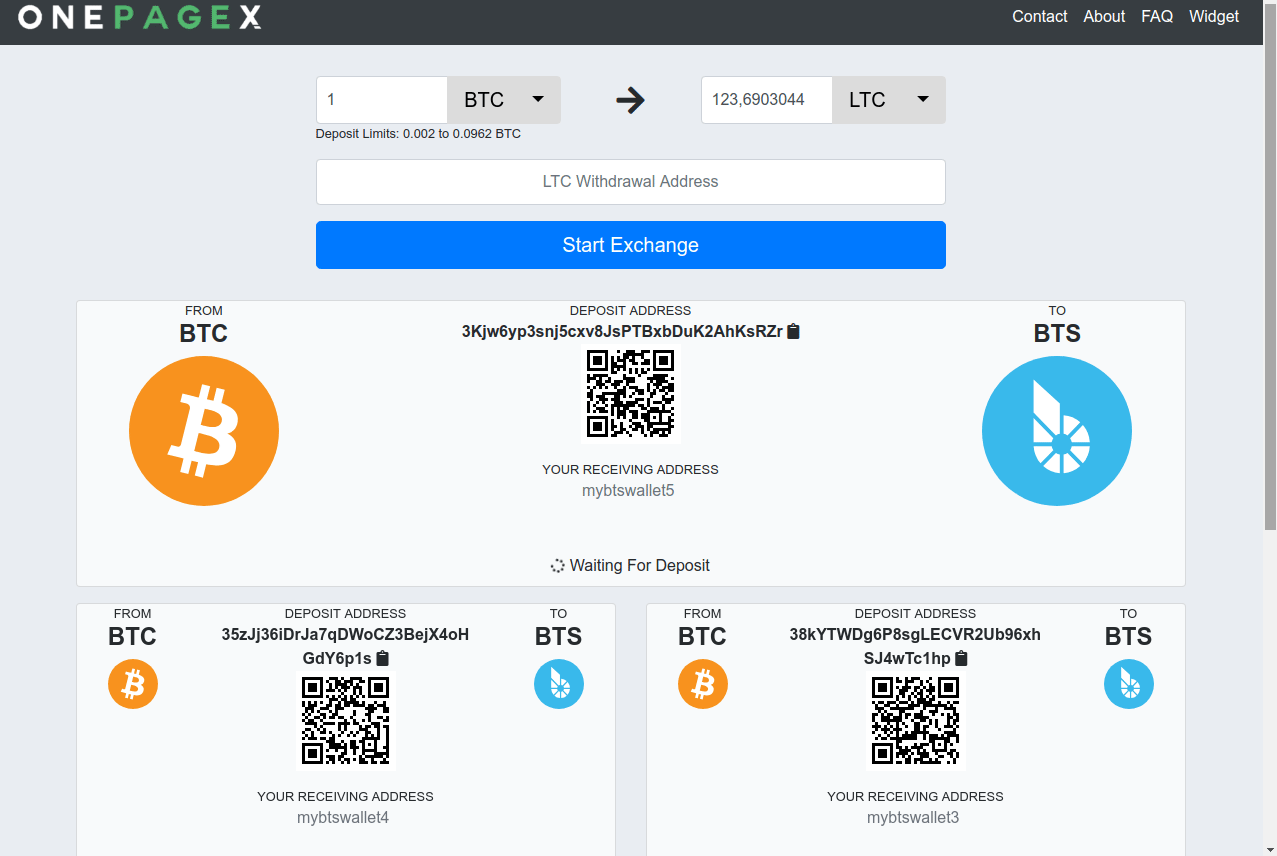Copy deposit address ending SJ4wTc1hp clipboard icon
1277x856 pixels.
pos(962,658)
